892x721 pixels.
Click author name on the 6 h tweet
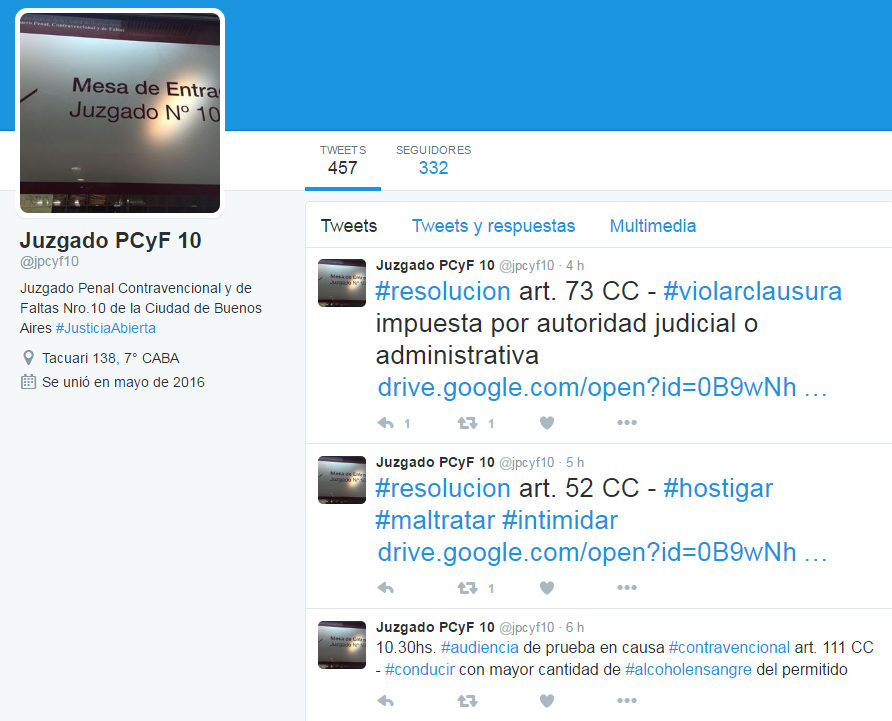[x=435, y=628]
